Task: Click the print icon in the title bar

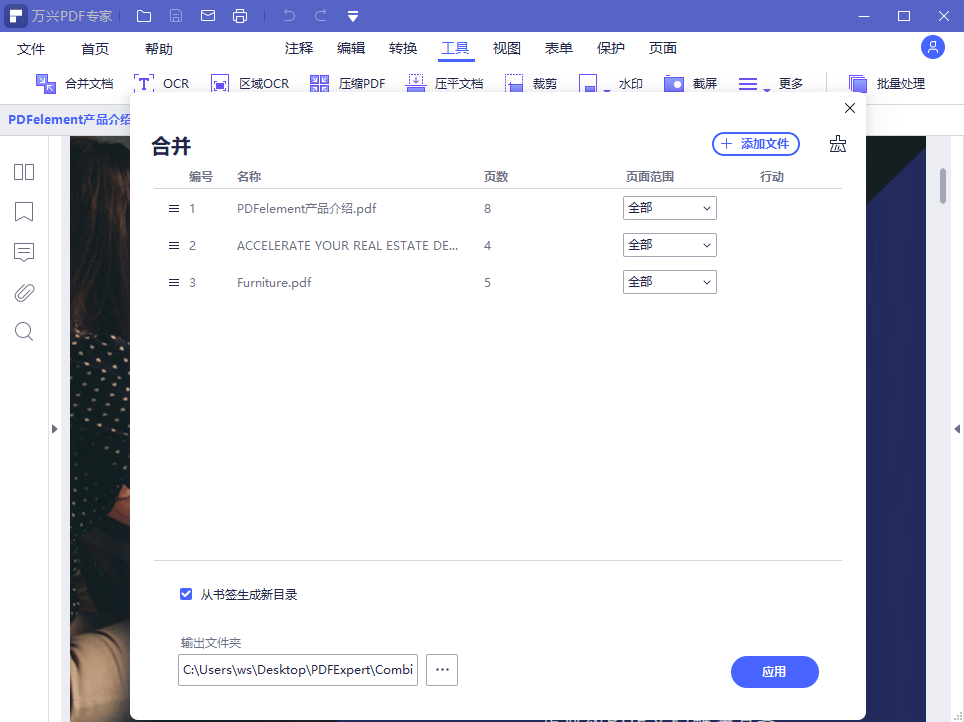Action: pyautogui.click(x=240, y=15)
